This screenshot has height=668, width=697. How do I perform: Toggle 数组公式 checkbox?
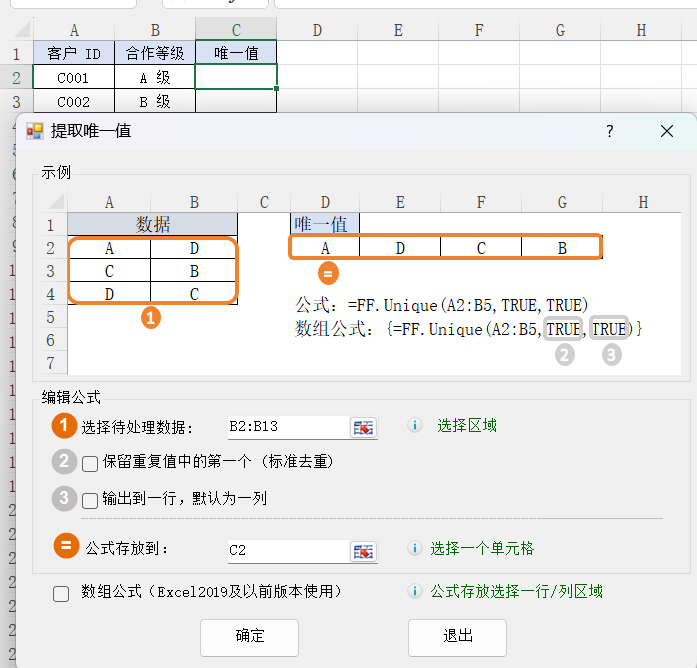pos(61,593)
